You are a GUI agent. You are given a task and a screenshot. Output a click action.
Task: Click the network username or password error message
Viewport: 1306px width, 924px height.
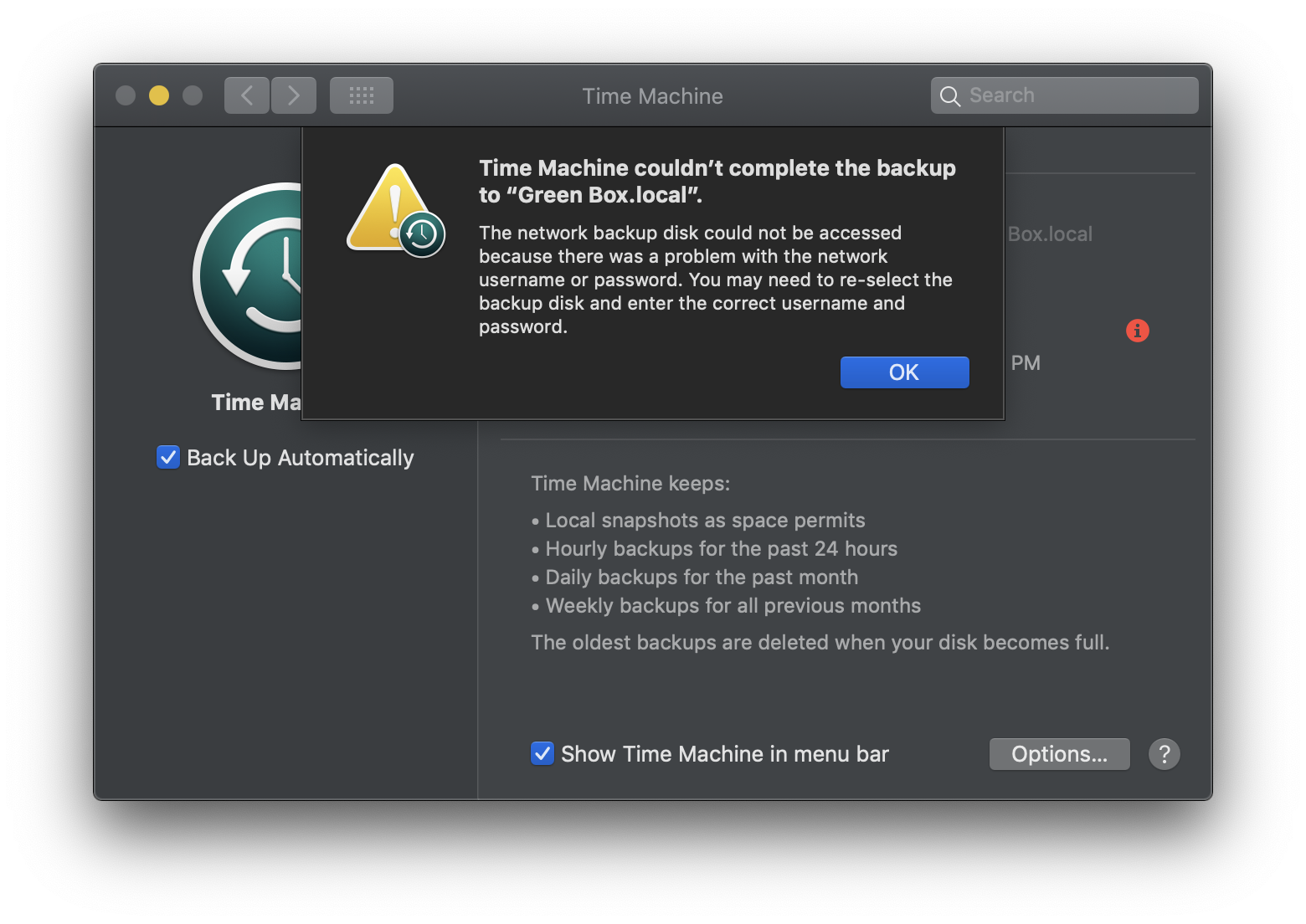click(x=716, y=280)
